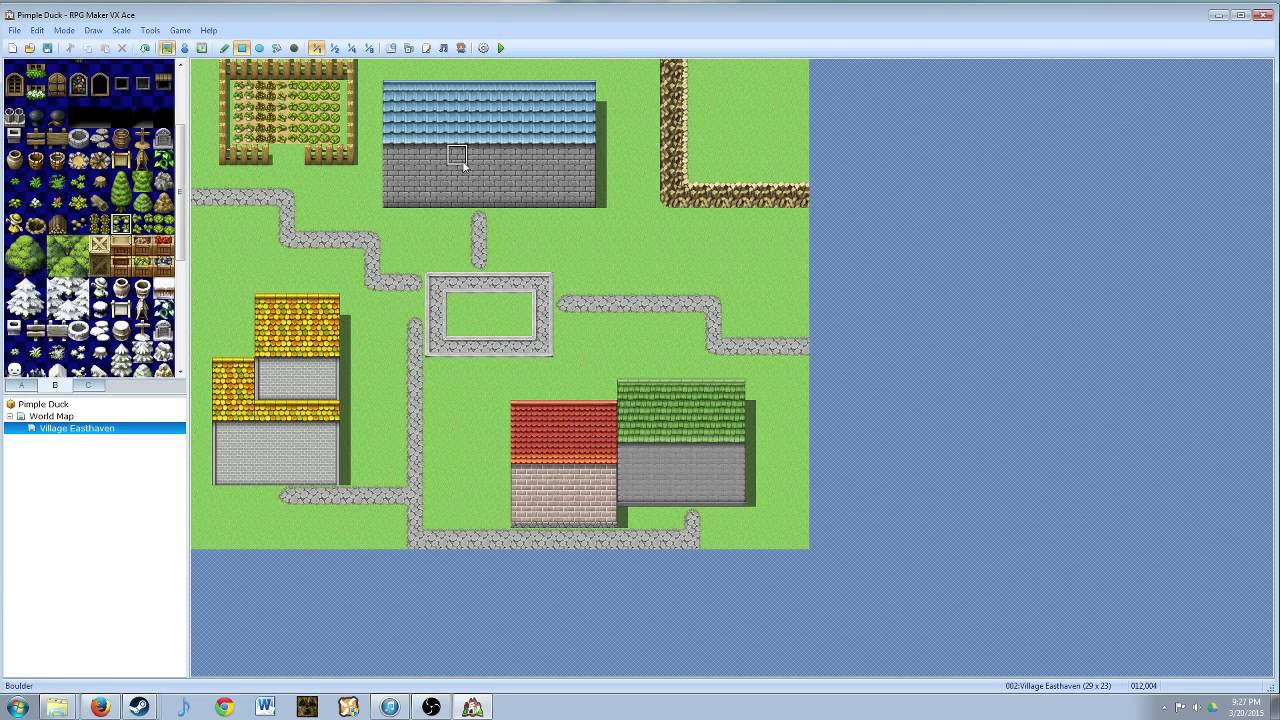Pick the stained glass window tile
This screenshot has height=720, width=1280.
pyautogui.click(x=79, y=84)
